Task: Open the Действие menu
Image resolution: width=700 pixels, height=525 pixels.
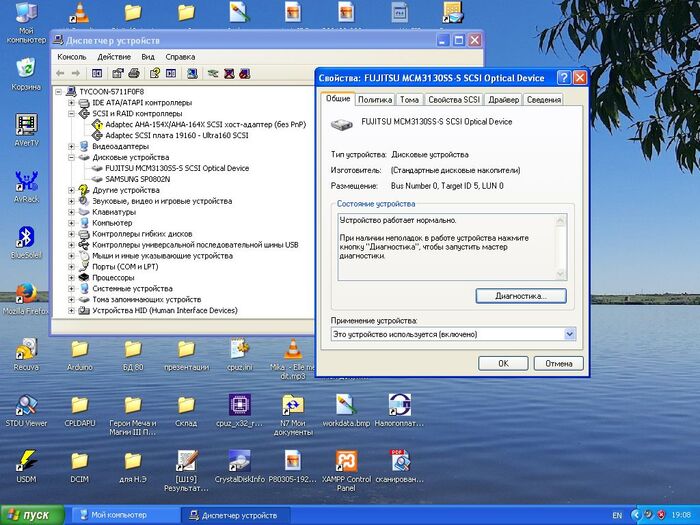Action: point(114,57)
